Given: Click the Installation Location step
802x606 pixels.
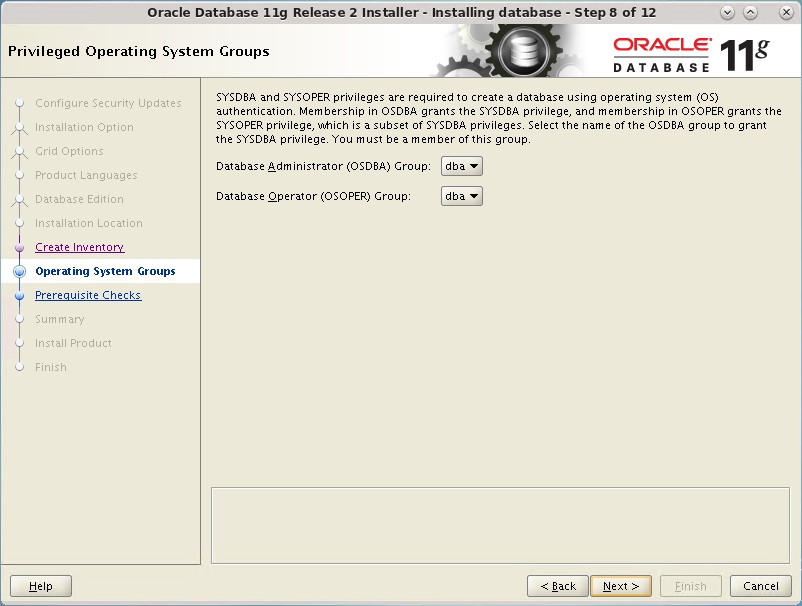Looking at the screenshot, I should tap(89, 223).
